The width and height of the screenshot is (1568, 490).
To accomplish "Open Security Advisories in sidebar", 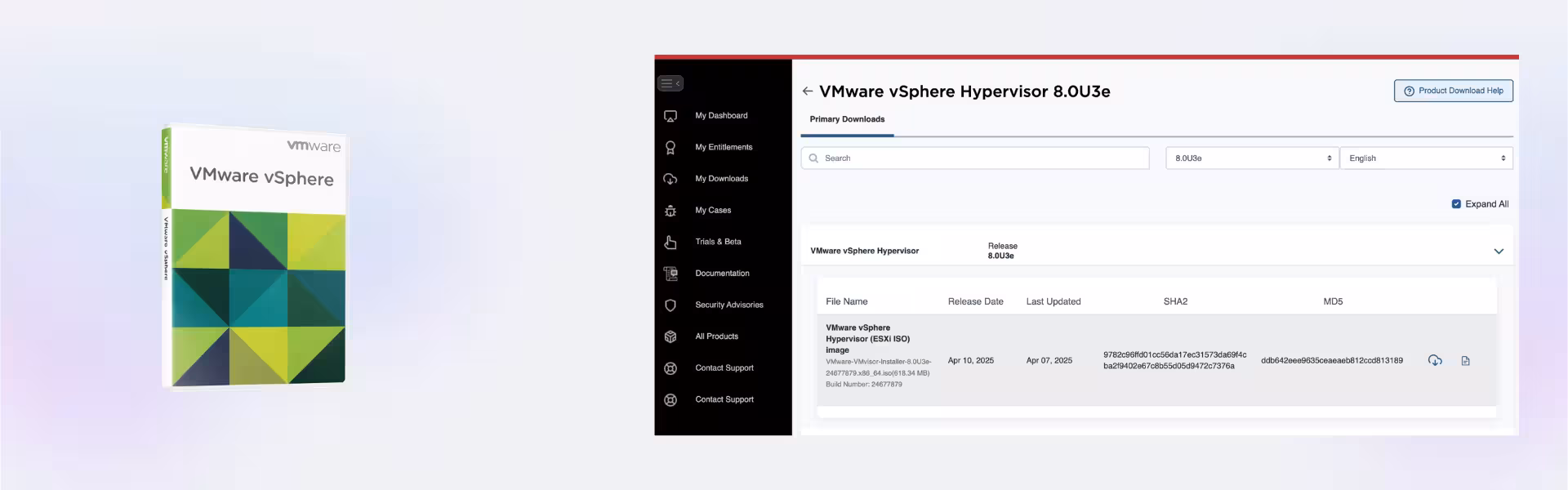I will click(729, 305).
